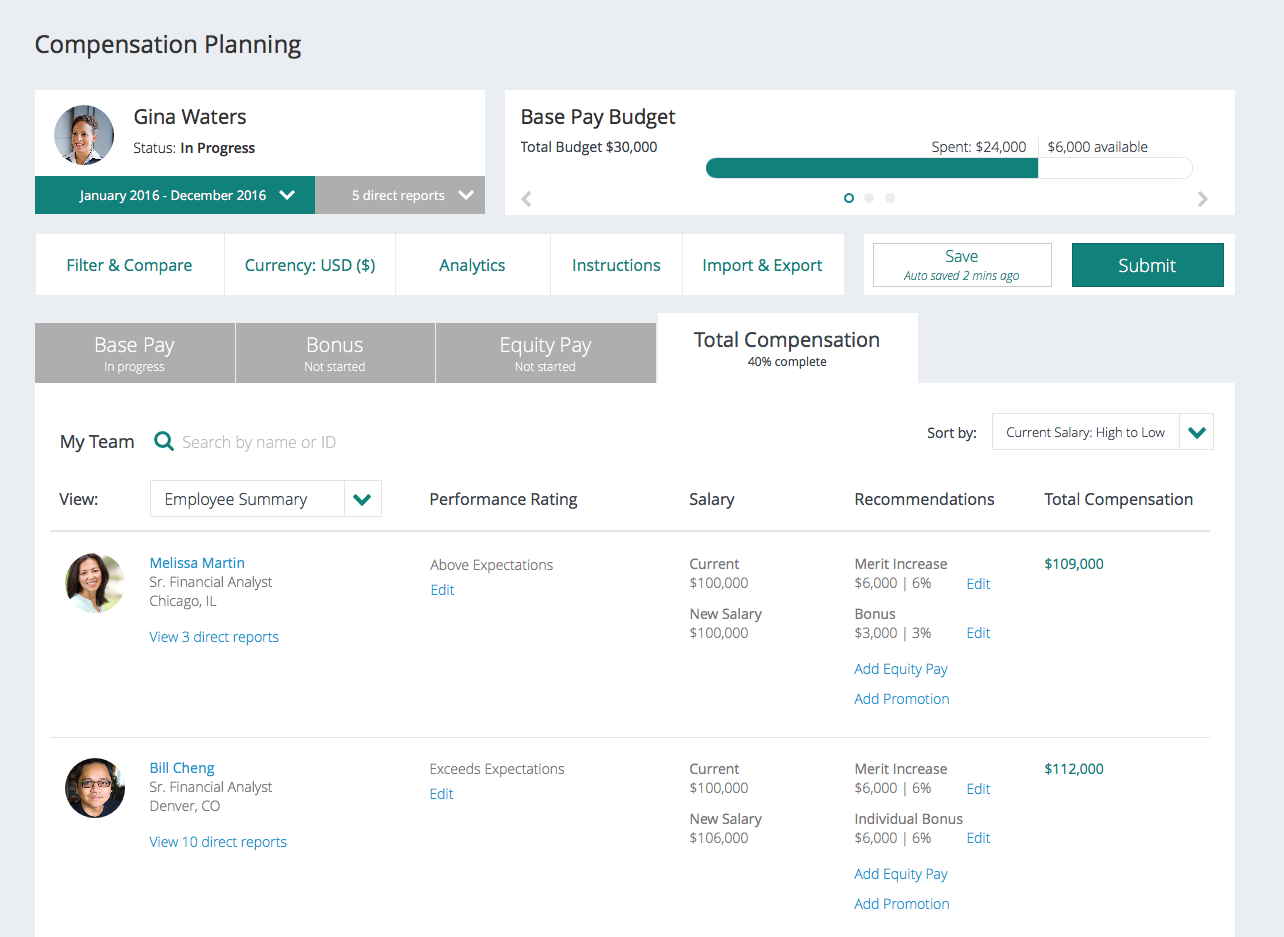
Task: Click the Search by name or ID field
Action: (x=259, y=442)
